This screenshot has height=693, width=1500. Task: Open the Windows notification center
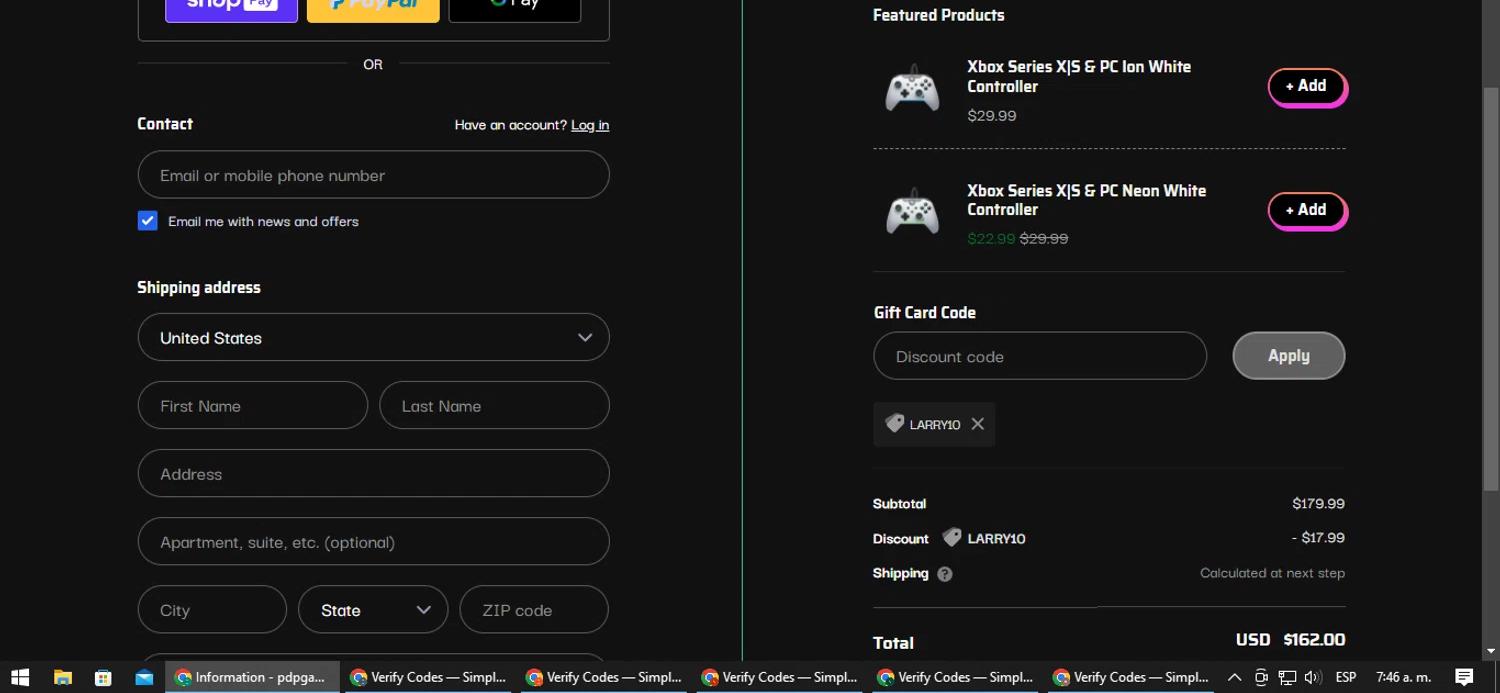tap(1464, 677)
